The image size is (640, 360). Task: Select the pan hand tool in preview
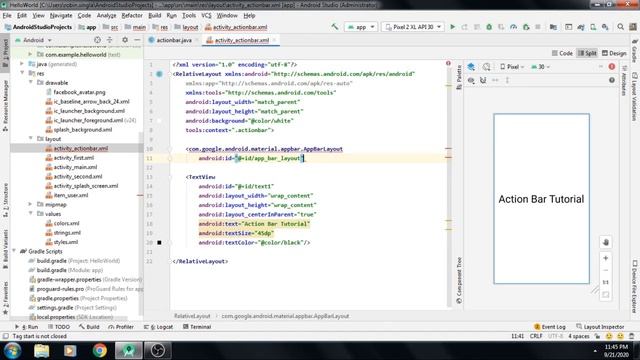pos(606,242)
